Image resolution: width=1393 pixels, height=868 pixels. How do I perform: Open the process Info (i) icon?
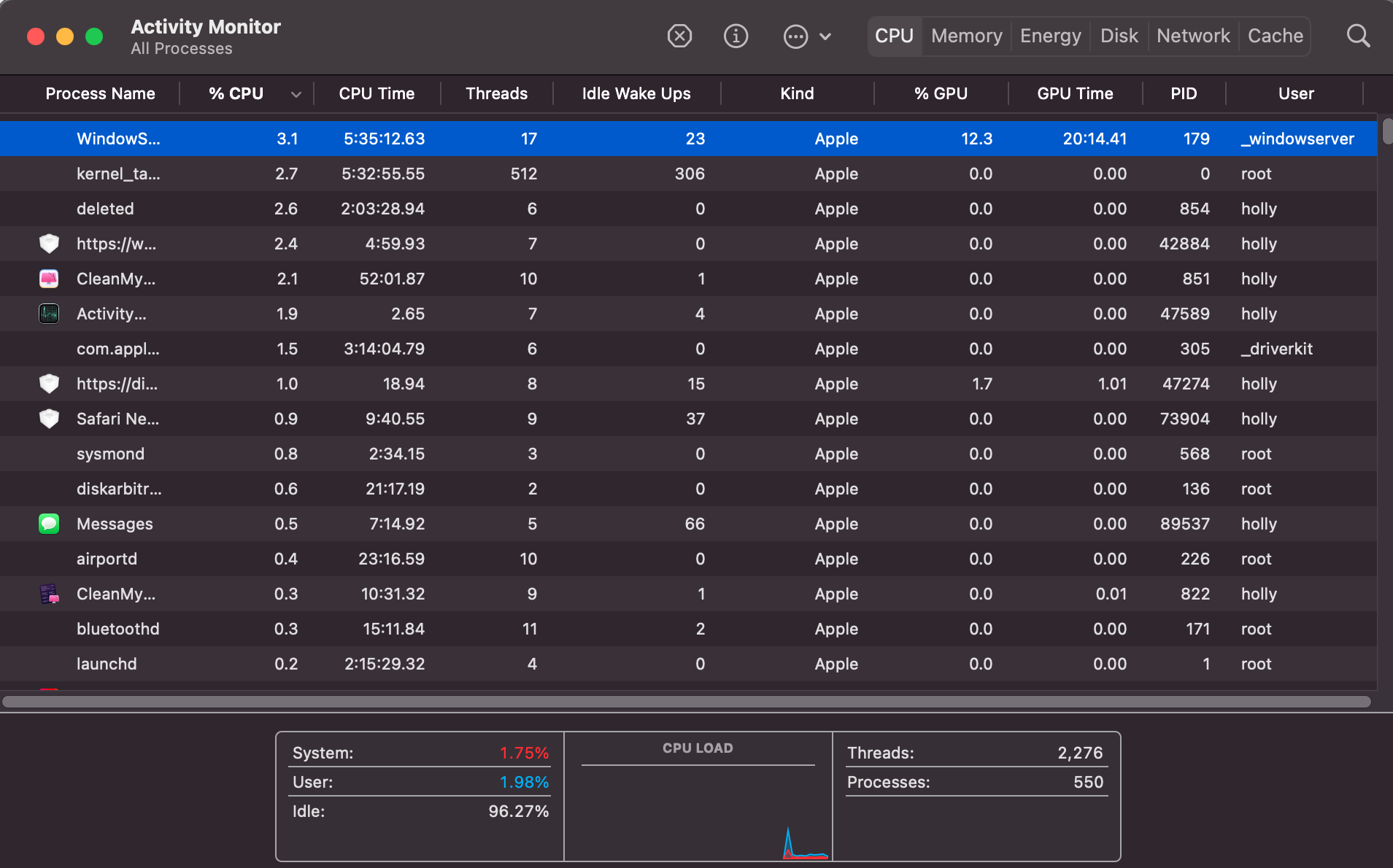tap(736, 36)
